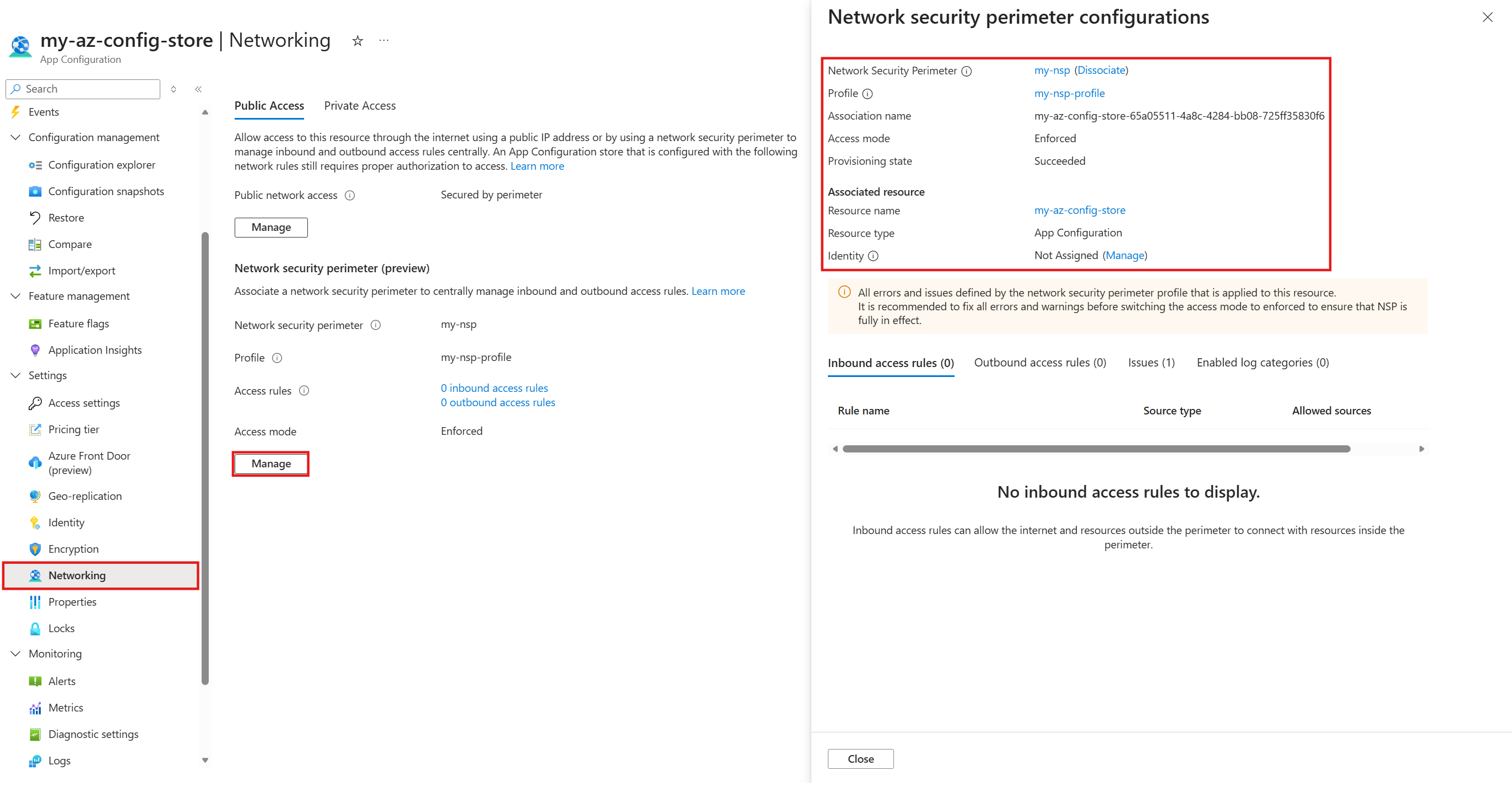Collapse sidebar using double chevron icon

click(198, 89)
